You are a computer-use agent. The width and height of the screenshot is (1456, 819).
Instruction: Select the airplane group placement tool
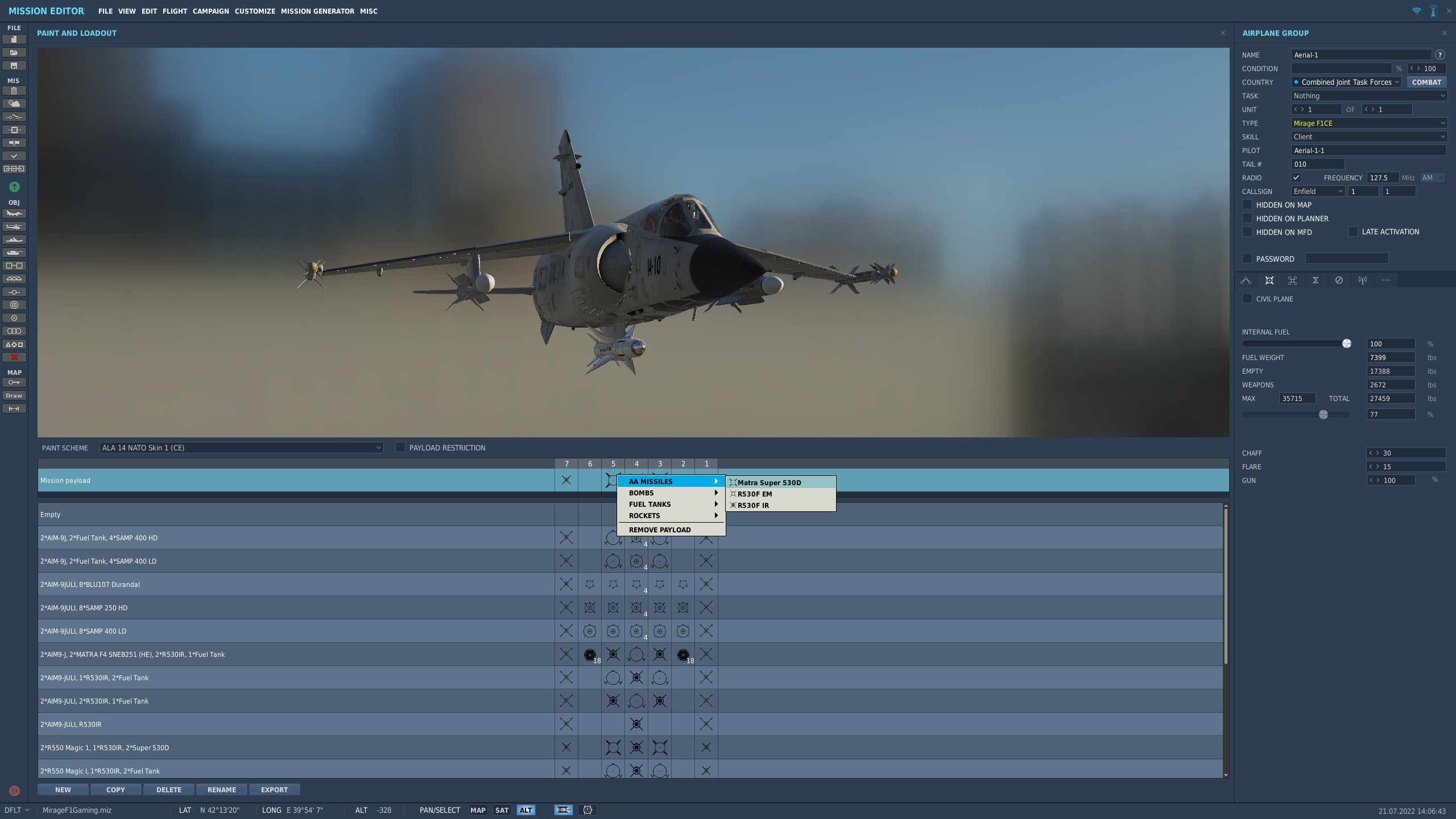pyautogui.click(x=14, y=214)
